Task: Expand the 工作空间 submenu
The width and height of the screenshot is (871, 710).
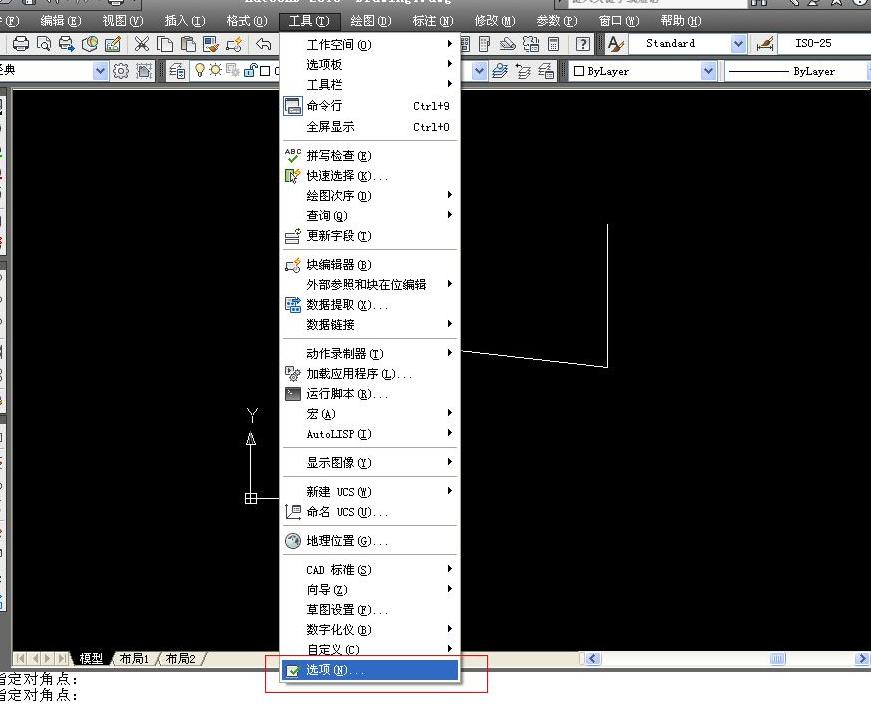Action: [x=371, y=44]
